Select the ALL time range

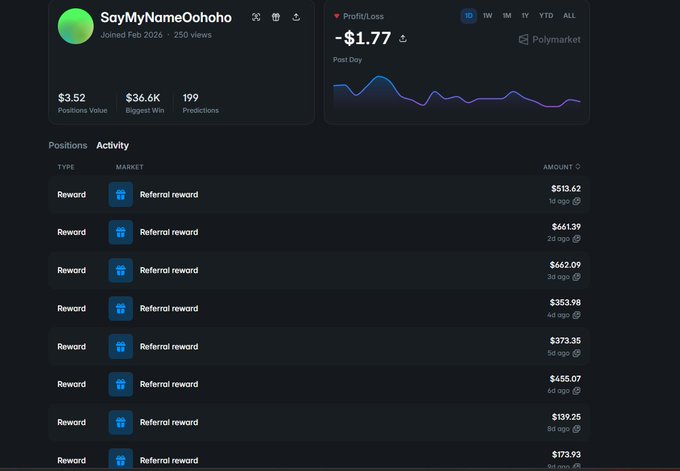(569, 16)
